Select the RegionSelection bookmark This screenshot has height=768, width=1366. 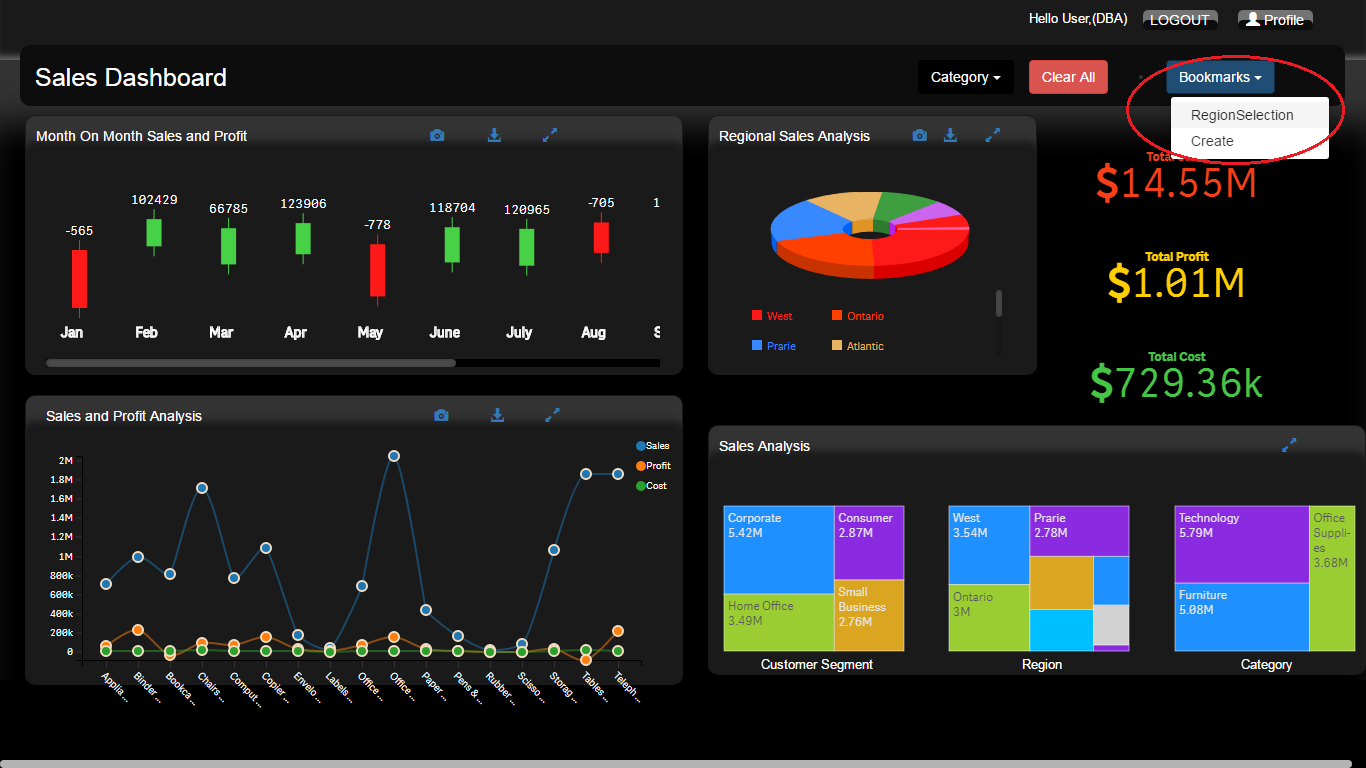point(1241,115)
